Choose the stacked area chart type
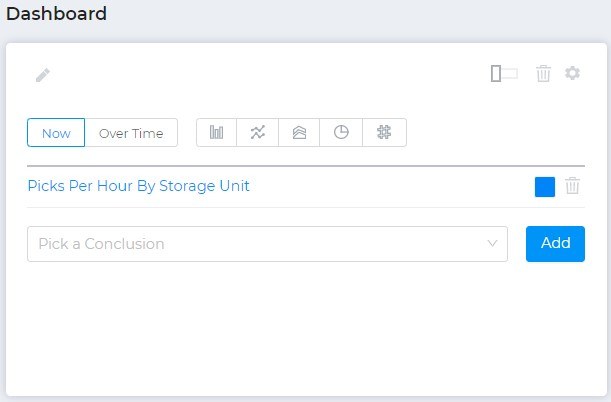The image size is (611, 402). click(x=299, y=132)
